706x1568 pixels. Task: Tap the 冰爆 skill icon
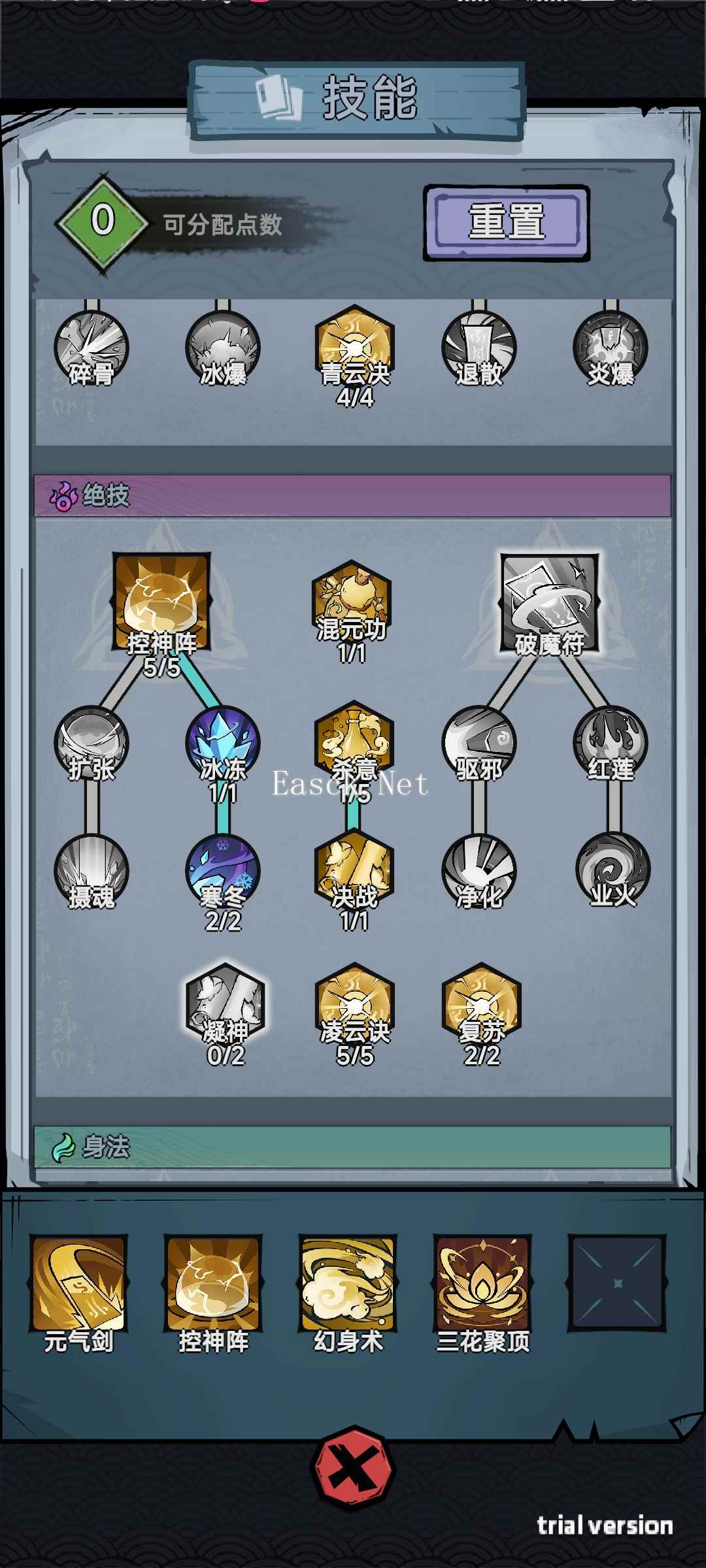click(223, 348)
